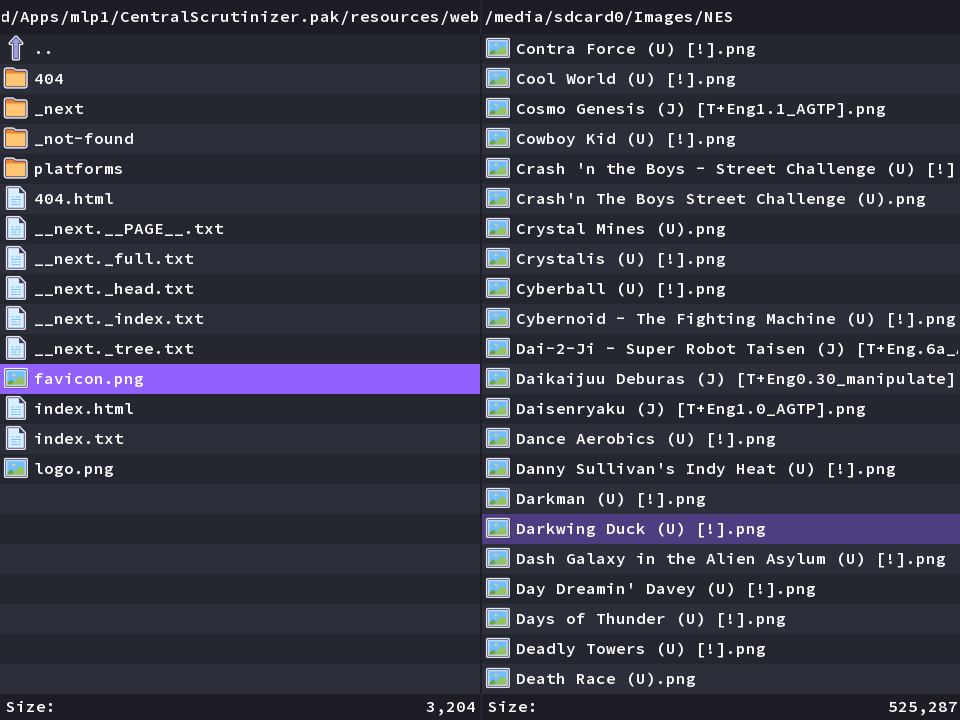Click image icon of Darkwing Duck (U) [!].png
The height and width of the screenshot is (720, 960).
click(x=498, y=528)
